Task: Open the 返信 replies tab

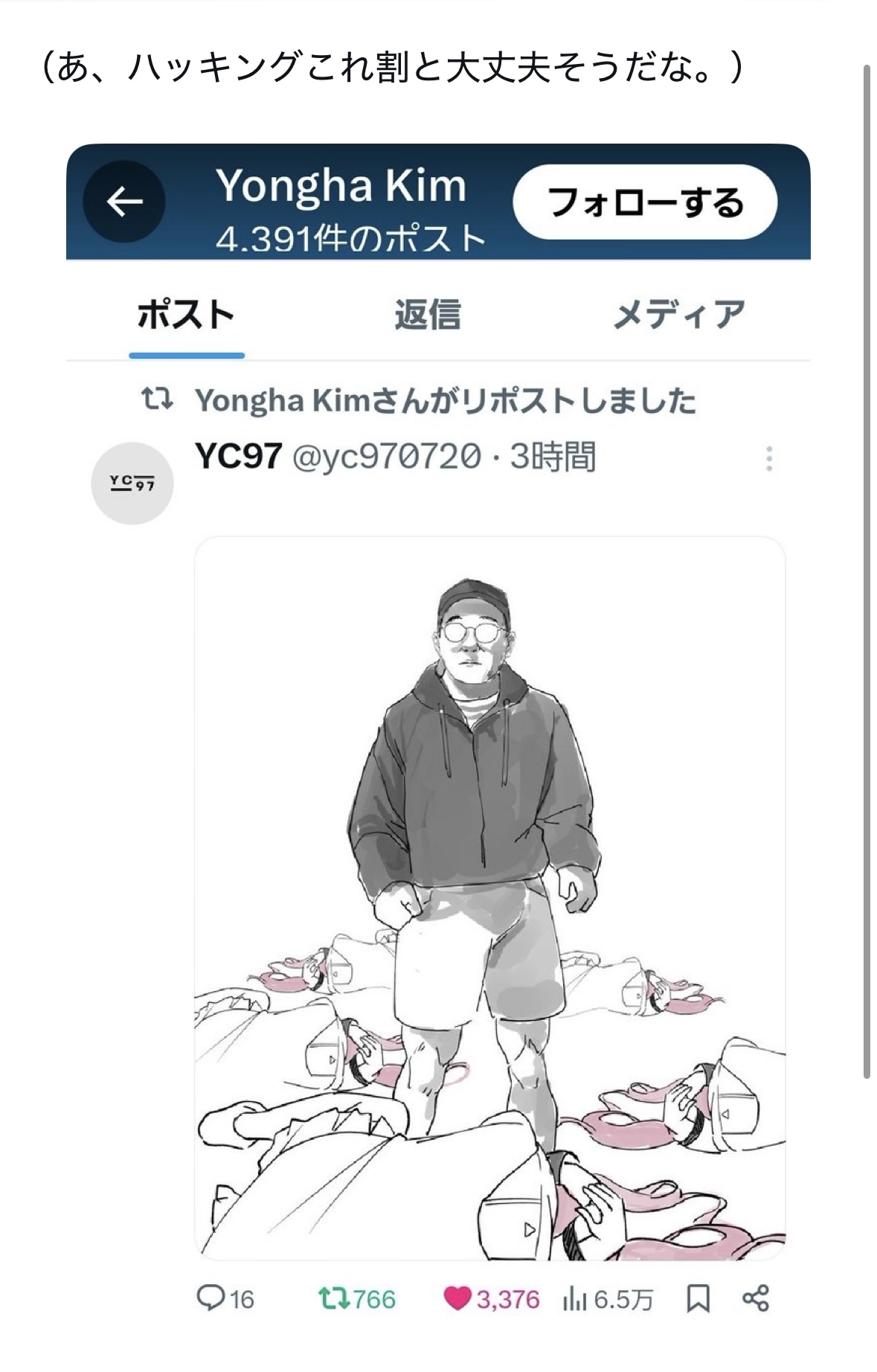Action: pyautogui.click(x=428, y=315)
